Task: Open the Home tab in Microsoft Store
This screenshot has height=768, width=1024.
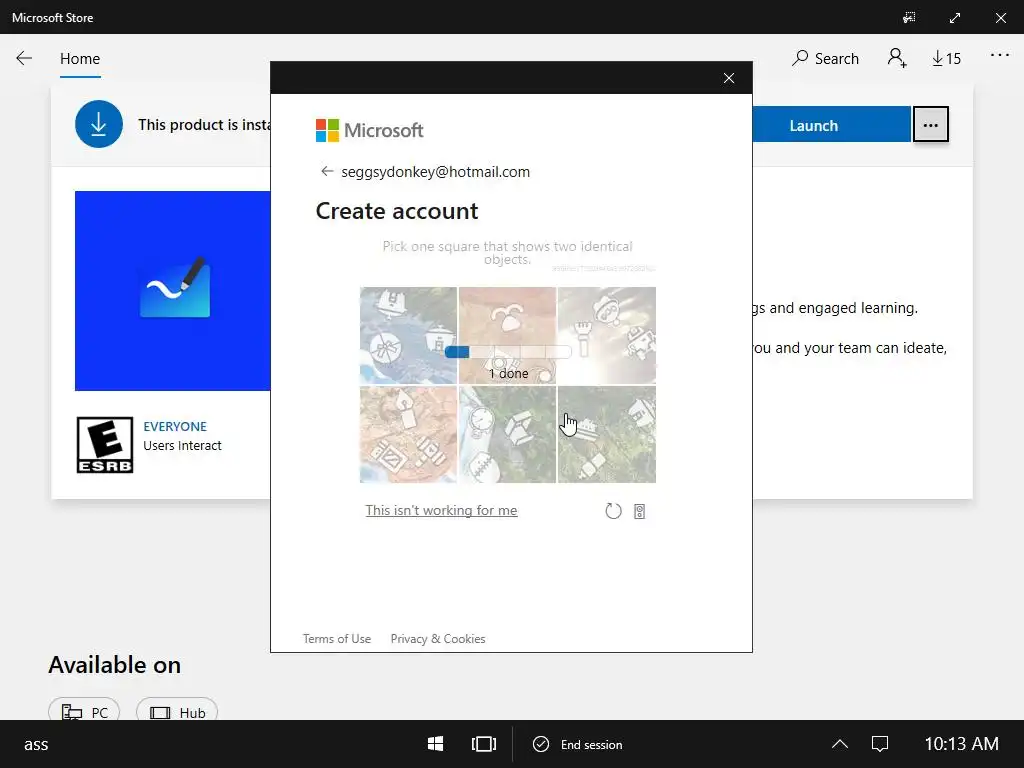Action: point(80,59)
